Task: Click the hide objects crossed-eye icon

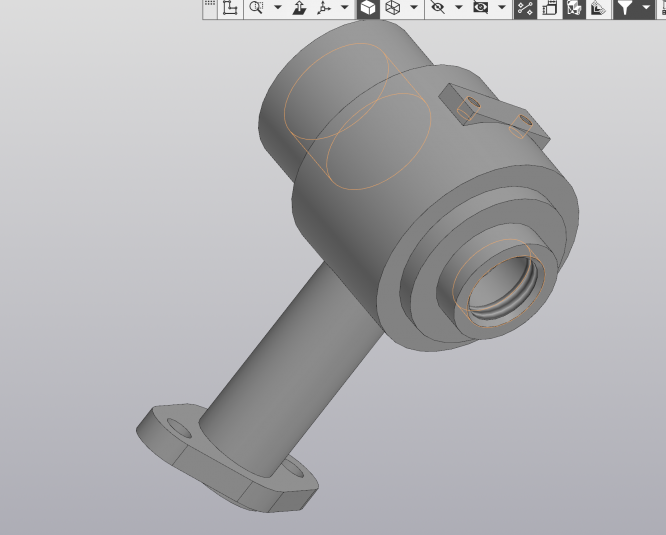Action: click(437, 8)
